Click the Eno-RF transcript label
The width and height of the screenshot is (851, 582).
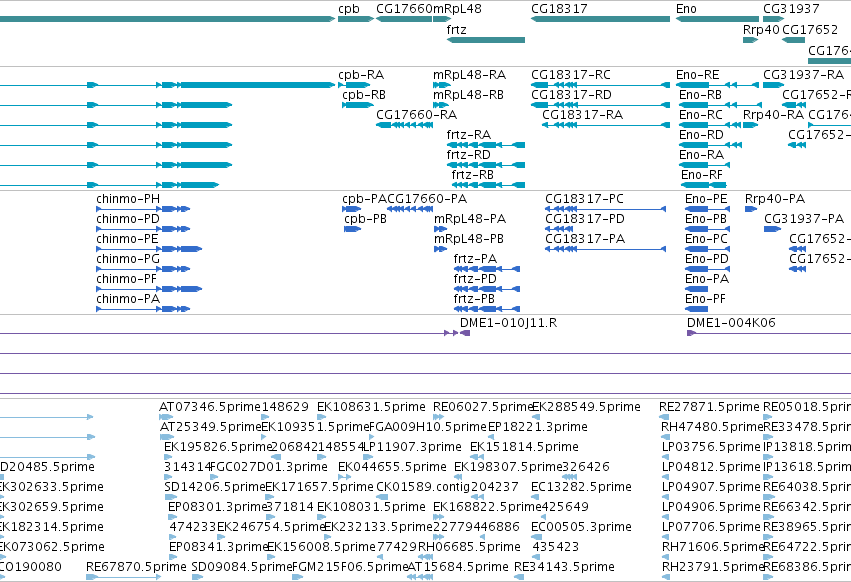tap(702, 175)
